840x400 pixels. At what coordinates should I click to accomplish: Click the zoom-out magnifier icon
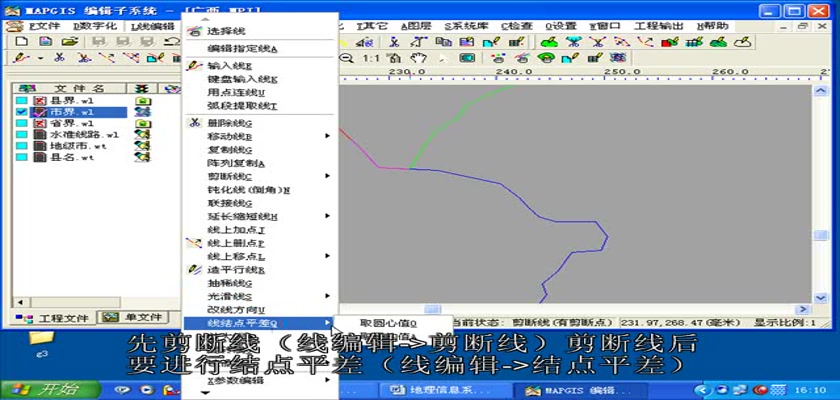347,58
